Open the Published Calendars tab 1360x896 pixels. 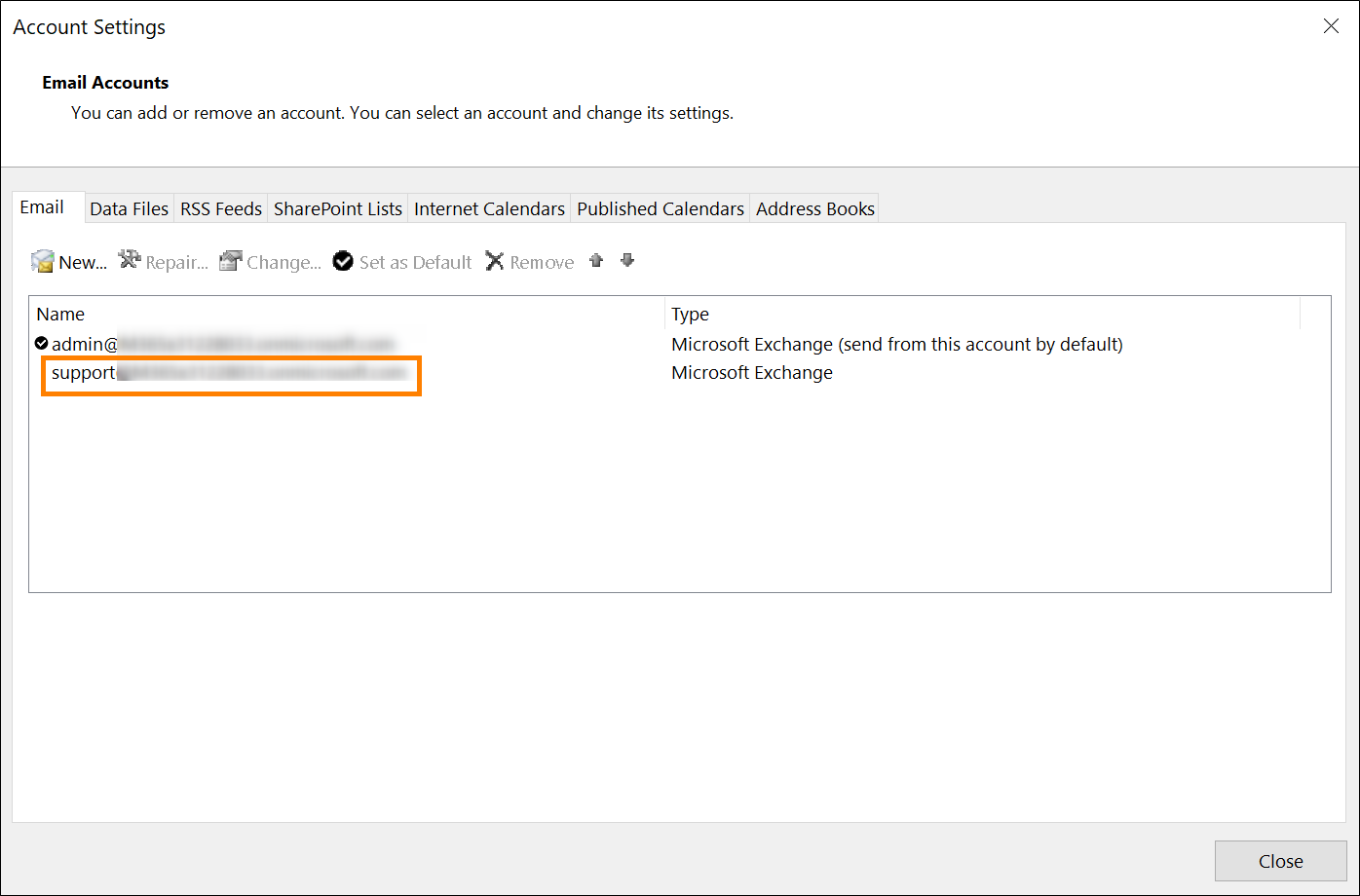click(x=661, y=208)
